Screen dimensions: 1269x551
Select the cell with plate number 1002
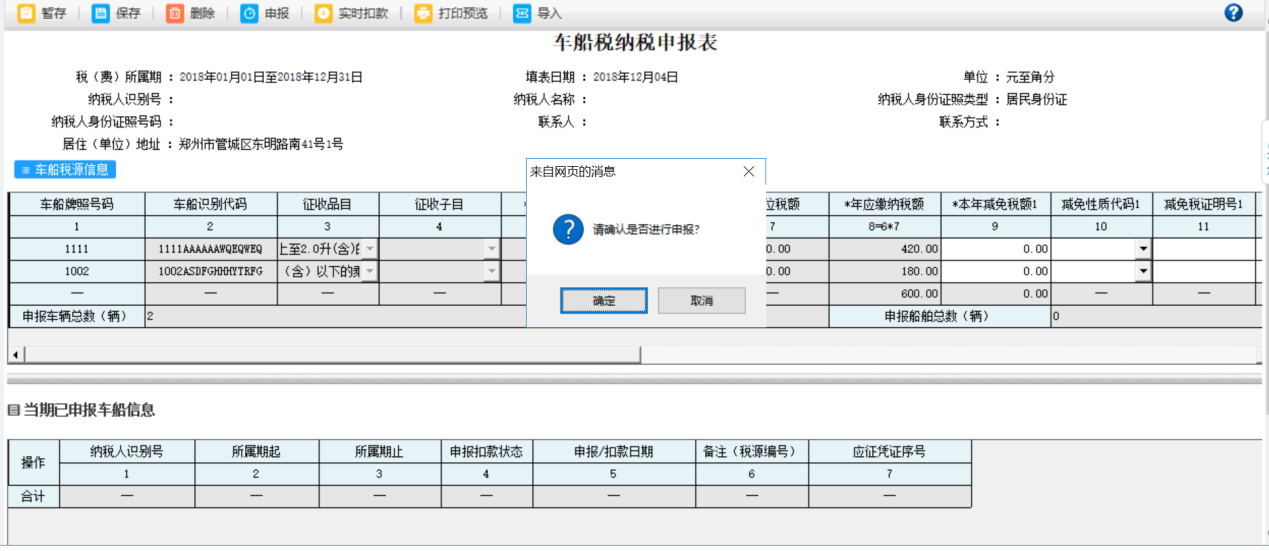76,271
